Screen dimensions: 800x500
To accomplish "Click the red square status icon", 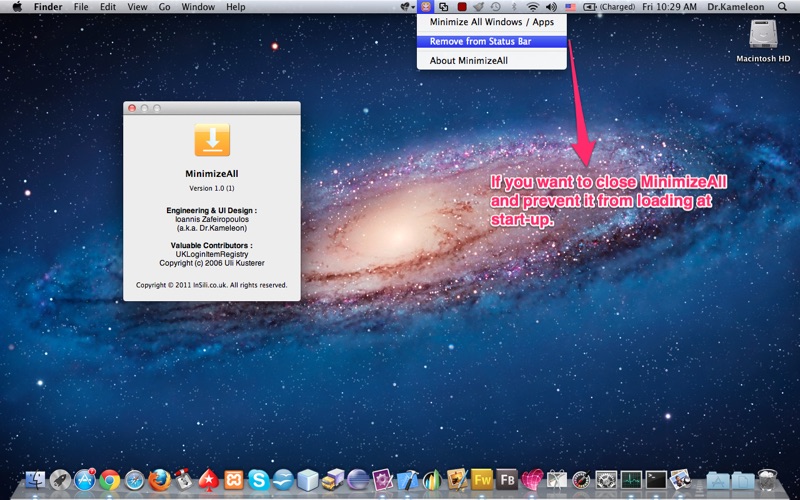I will coord(462,7).
